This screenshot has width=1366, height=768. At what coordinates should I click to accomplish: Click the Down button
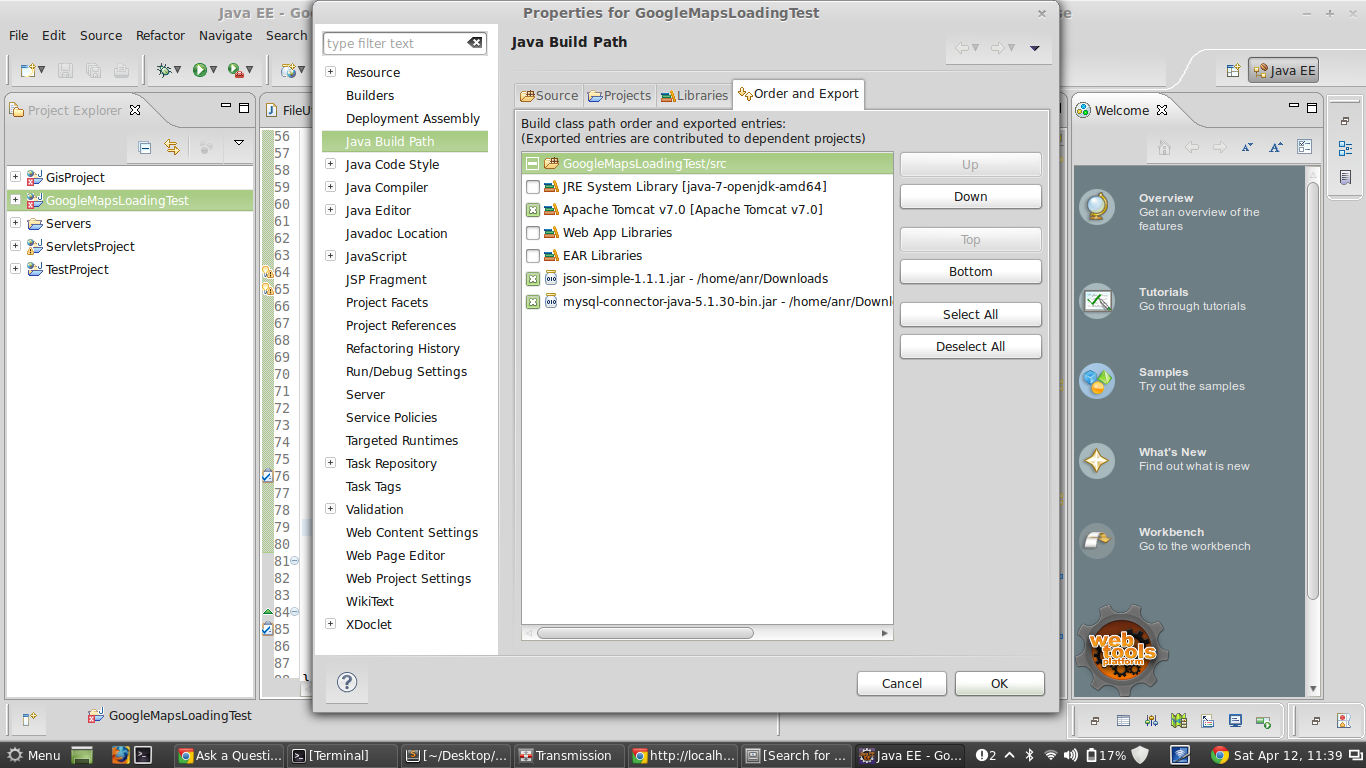click(x=970, y=197)
